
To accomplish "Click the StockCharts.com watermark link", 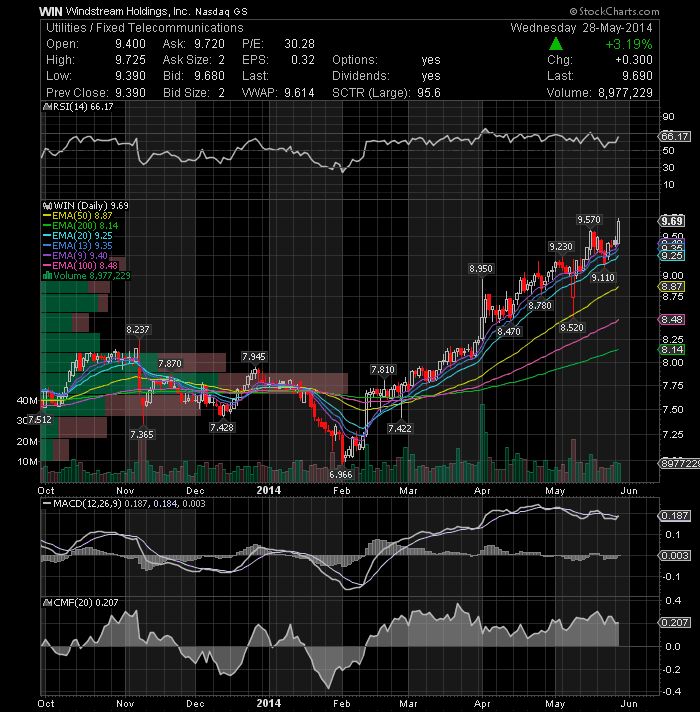I will click(615, 11).
